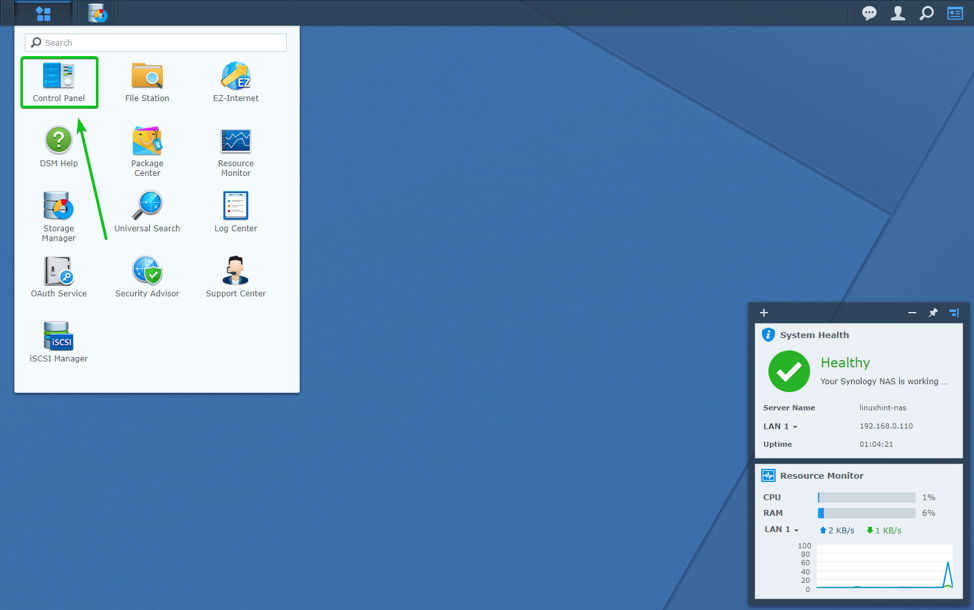Launch Package Center
This screenshot has width=974, height=610.
(147, 152)
